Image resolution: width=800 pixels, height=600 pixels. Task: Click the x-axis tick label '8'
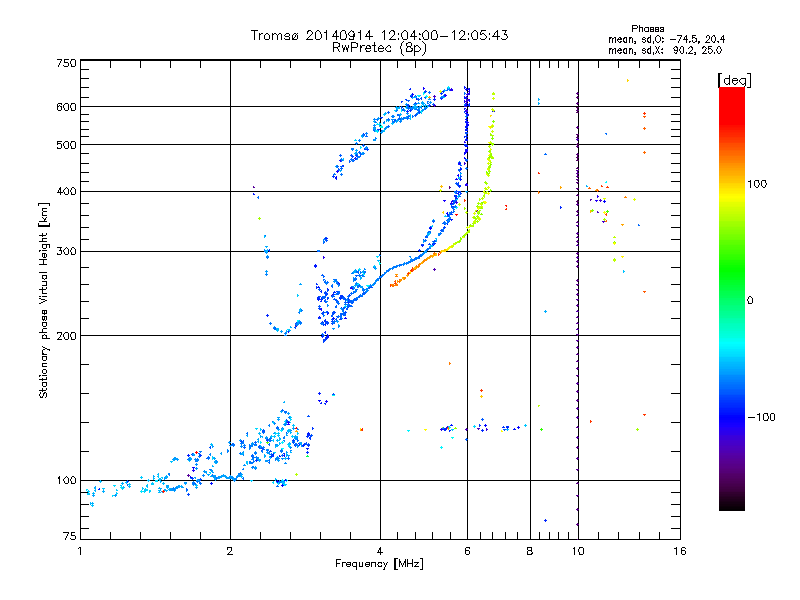530,551
